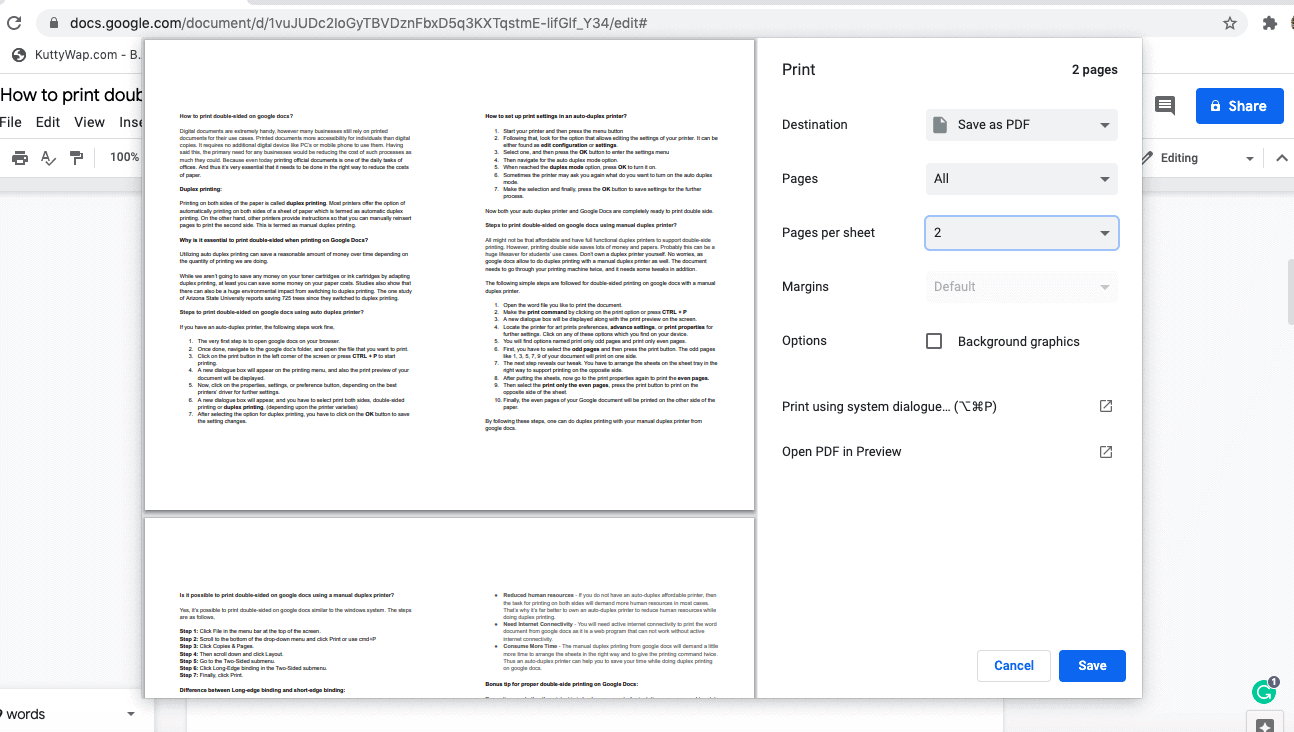Viewport: 1294px width, 732px height.
Task: Enable Background graphics printing
Action: tap(934, 340)
